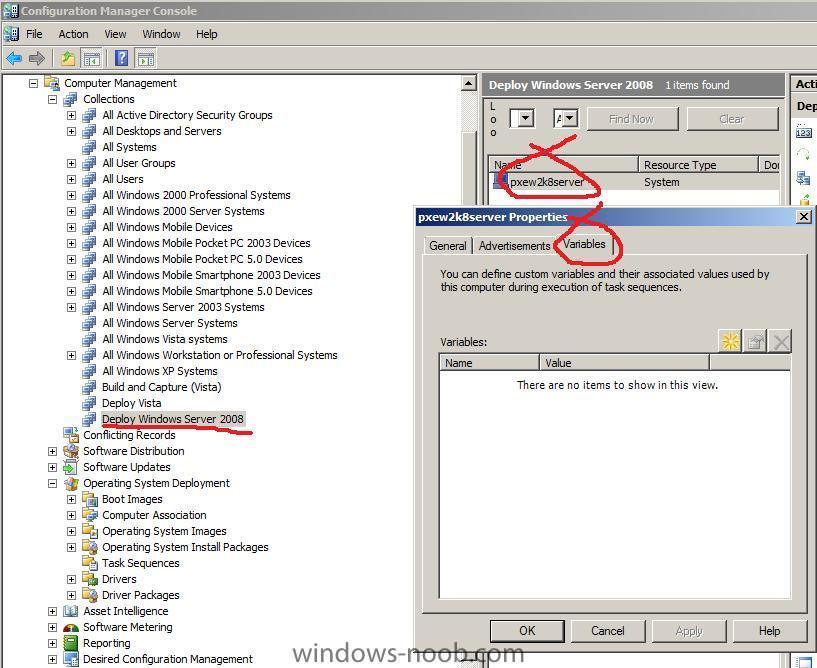817x668 pixels.
Task: Open the second search column dropdown
Action: pos(570,118)
